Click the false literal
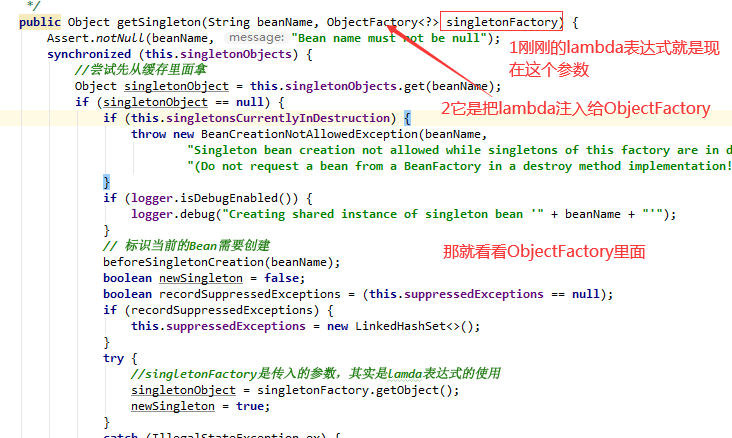This screenshot has height=438, width=732. (x=282, y=278)
